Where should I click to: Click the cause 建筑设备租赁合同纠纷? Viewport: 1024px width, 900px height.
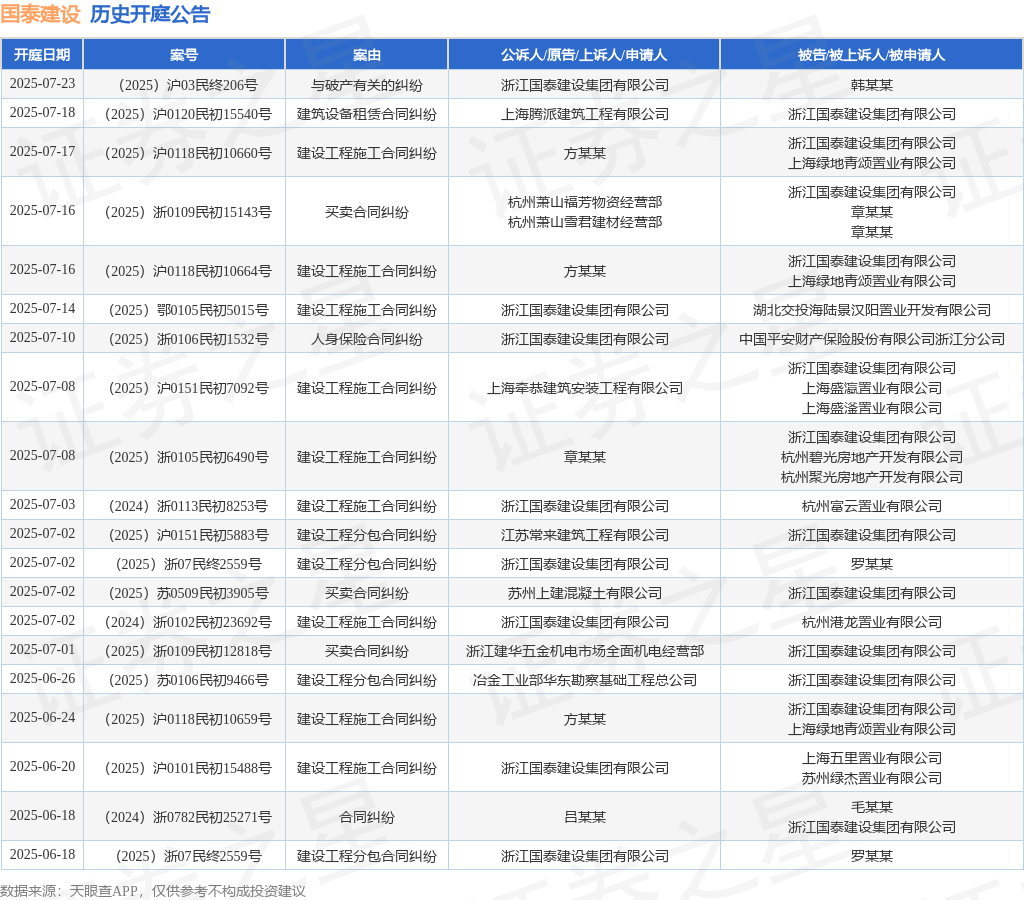[x=366, y=114]
